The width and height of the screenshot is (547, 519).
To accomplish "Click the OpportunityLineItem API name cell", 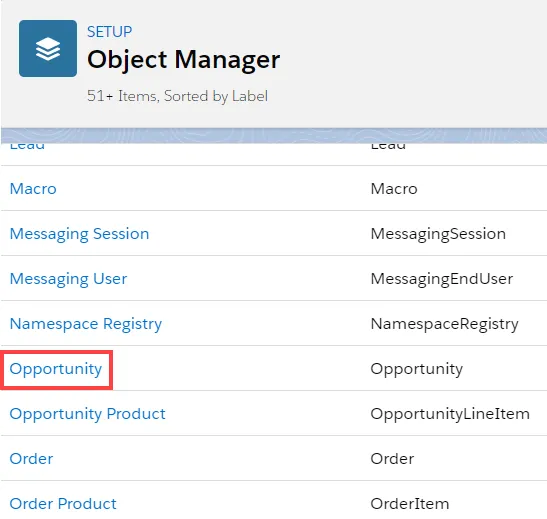I will [450, 414].
